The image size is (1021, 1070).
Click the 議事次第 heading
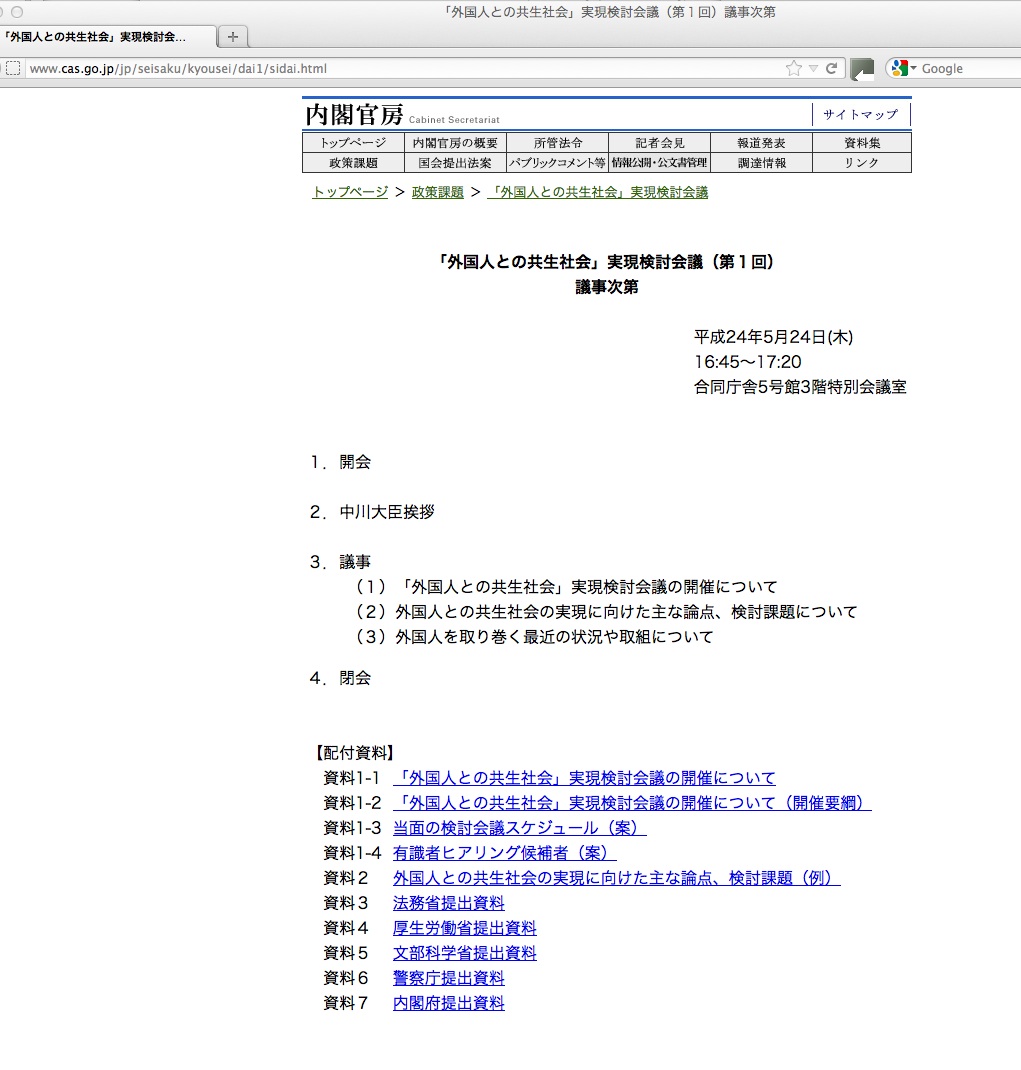606,287
